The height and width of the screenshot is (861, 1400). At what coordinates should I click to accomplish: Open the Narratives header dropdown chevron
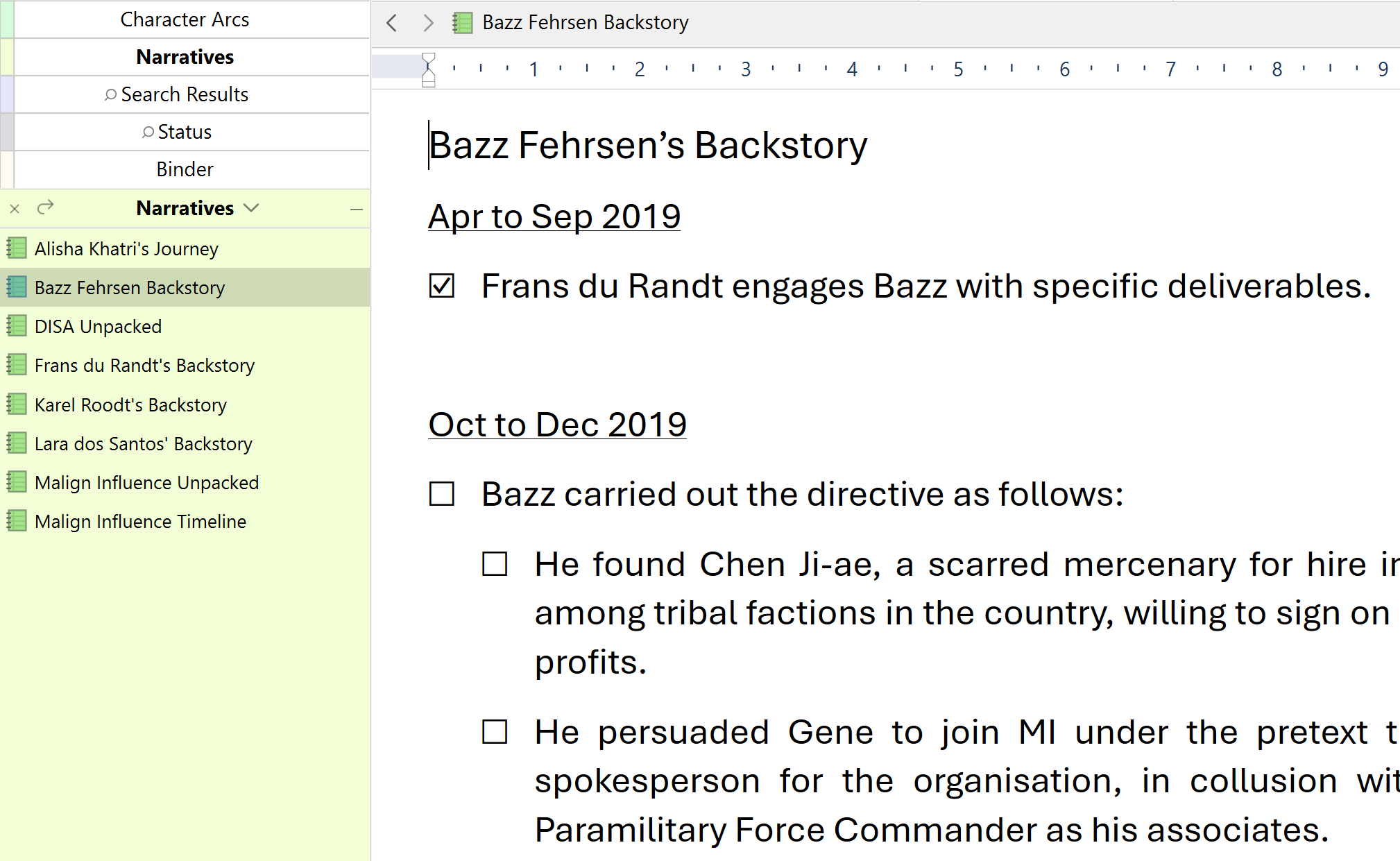252,208
